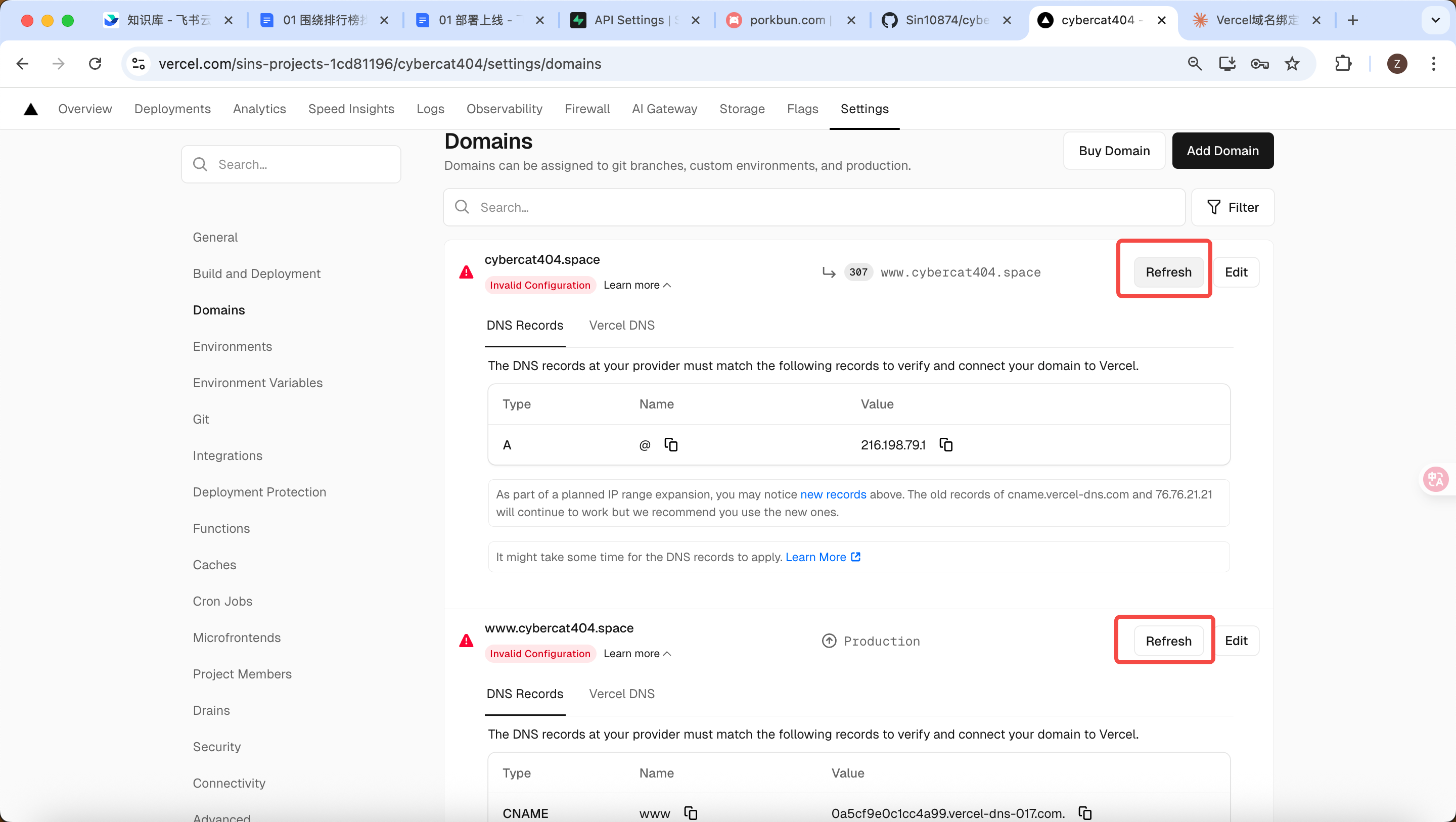Open the browser tab list dropdown

[x=1435, y=20]
